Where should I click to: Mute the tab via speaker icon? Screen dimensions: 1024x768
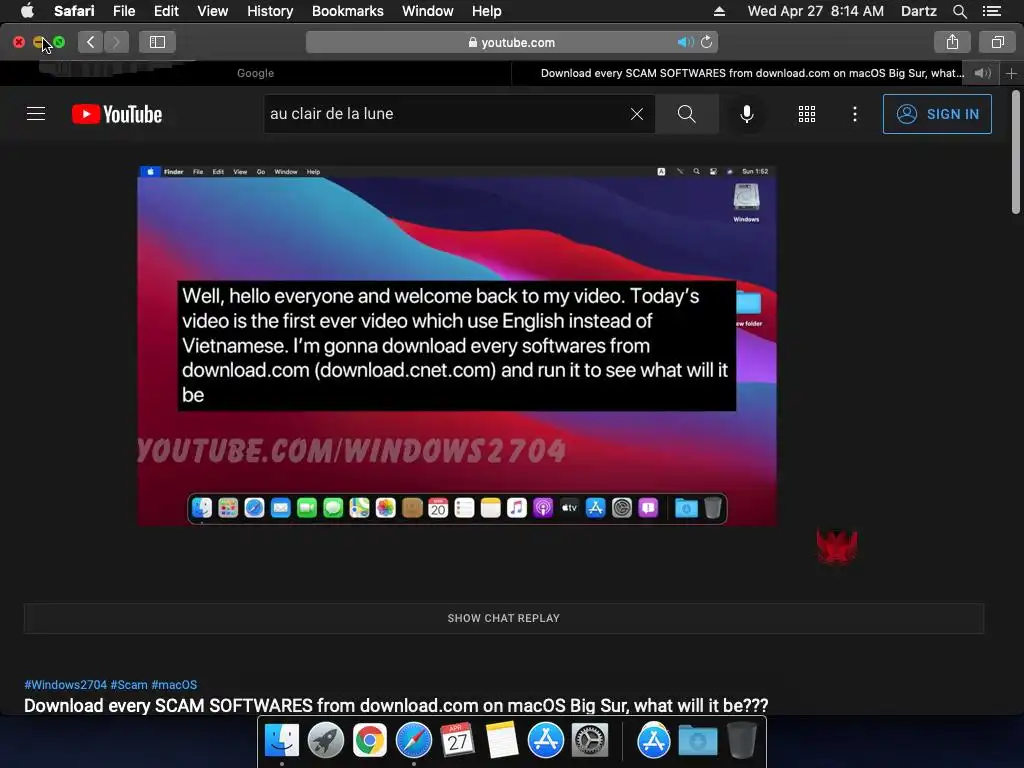point(983,73)
